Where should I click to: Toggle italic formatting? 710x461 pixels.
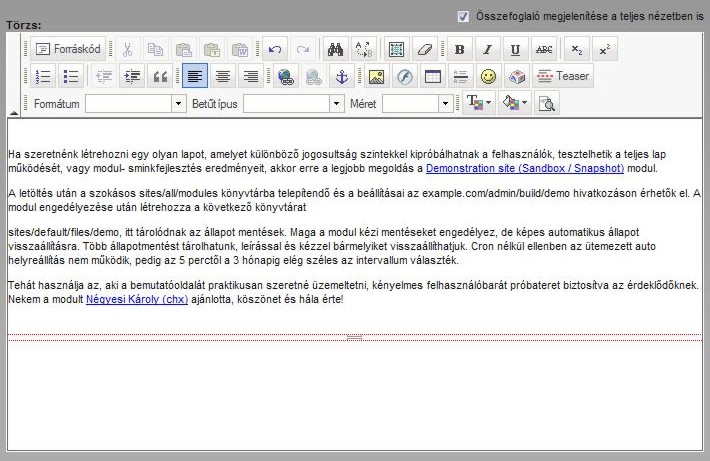[488, 49]
